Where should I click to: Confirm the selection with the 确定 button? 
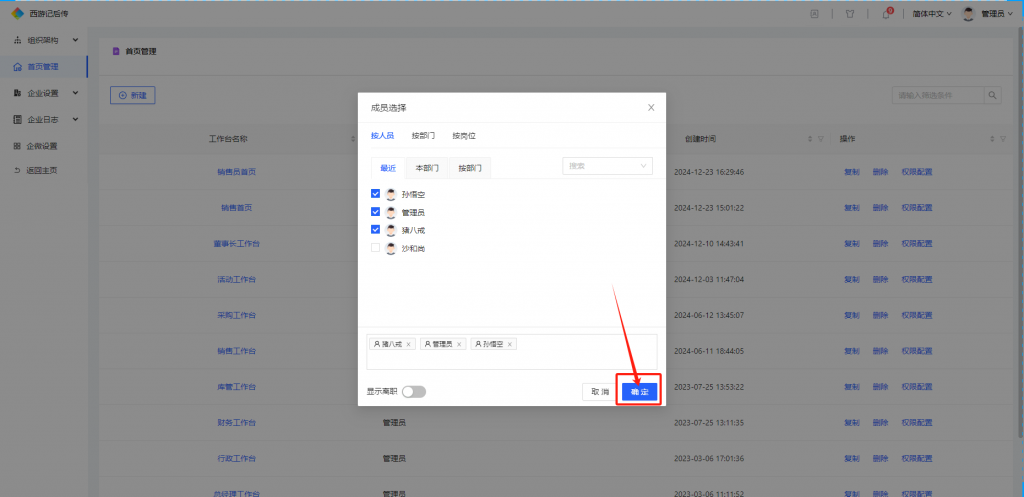point(639,392)
